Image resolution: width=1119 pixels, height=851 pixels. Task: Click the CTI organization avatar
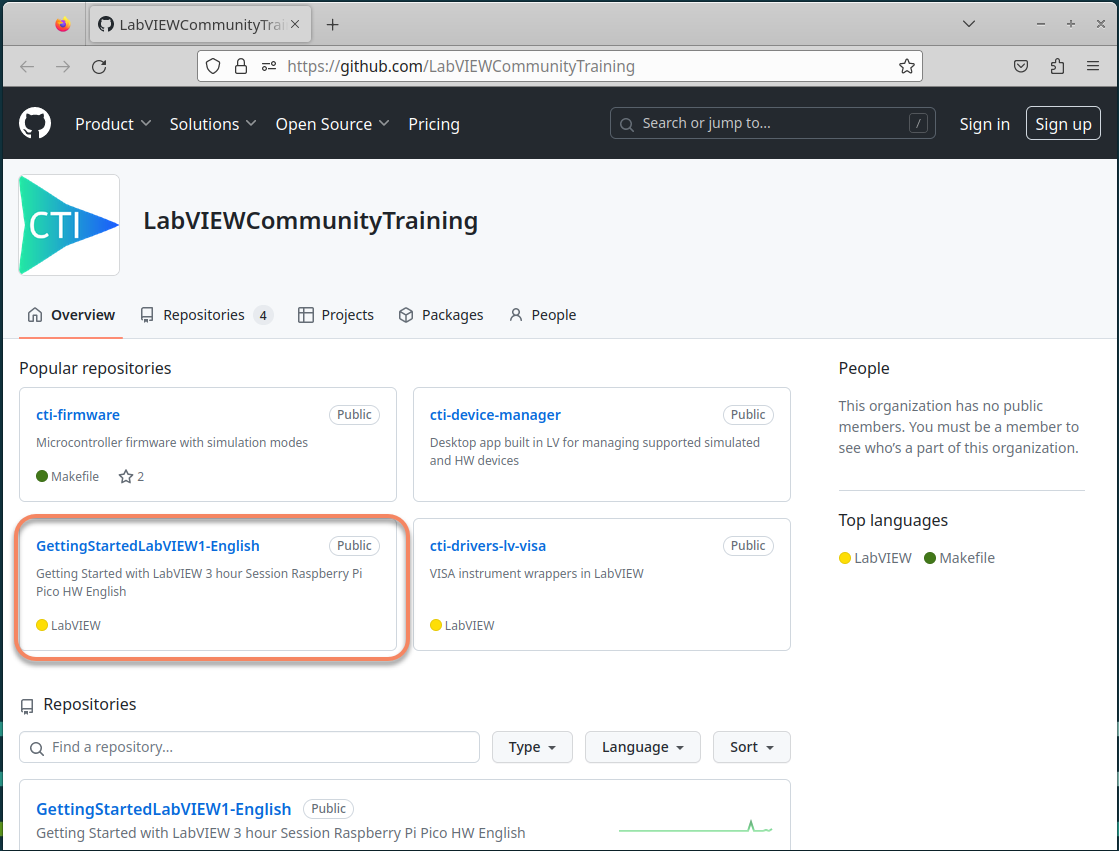69,225
